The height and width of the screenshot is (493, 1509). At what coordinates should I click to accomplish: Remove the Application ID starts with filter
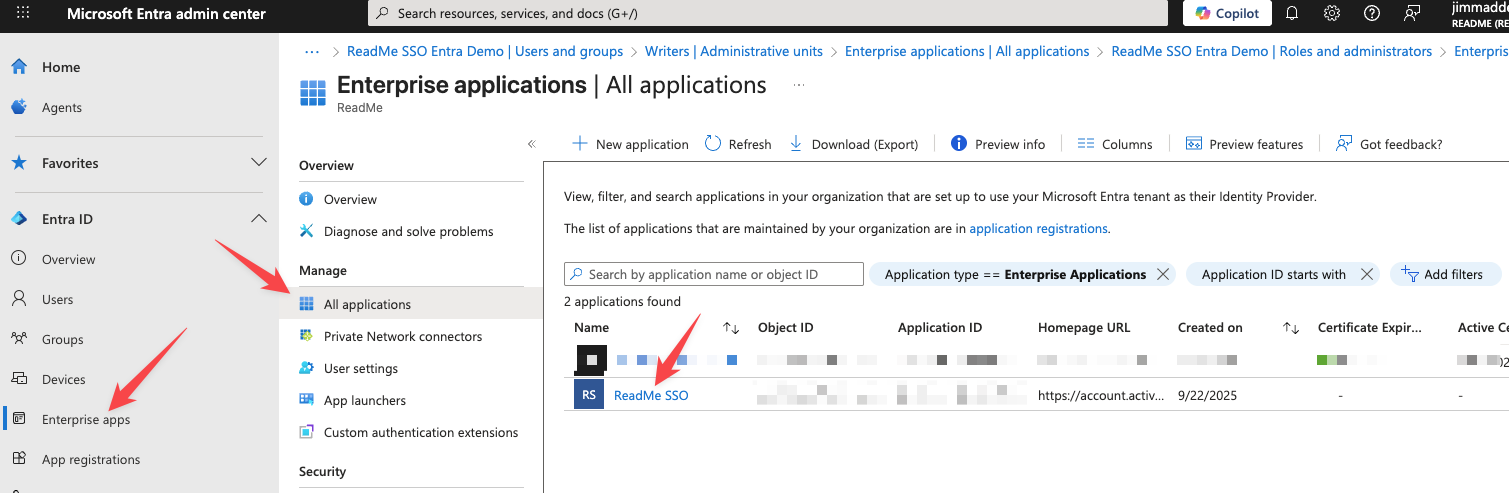click(1368, 274)
